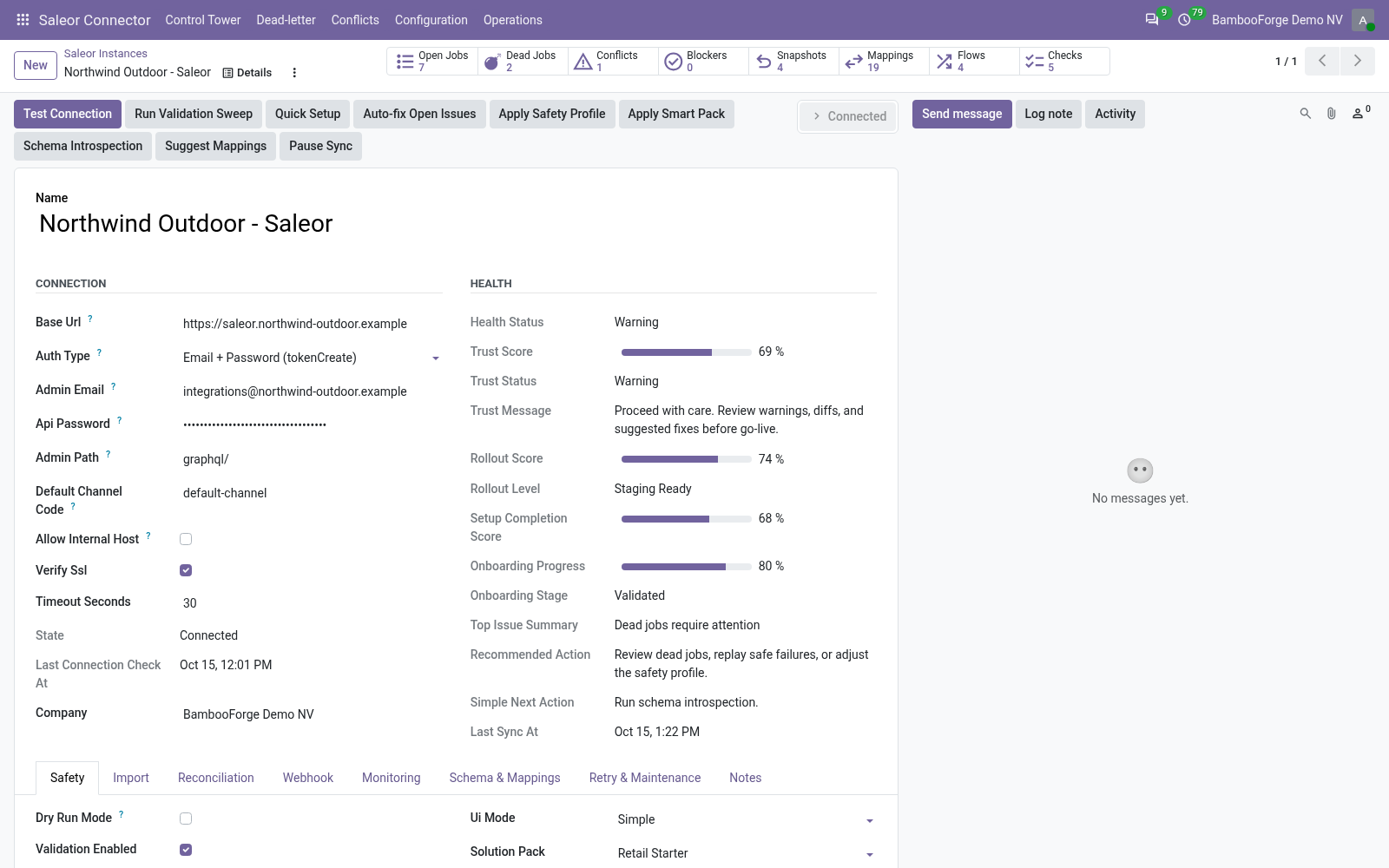Open the record actions kebab menu
1389x868 pixels.
tap(294, 73)
